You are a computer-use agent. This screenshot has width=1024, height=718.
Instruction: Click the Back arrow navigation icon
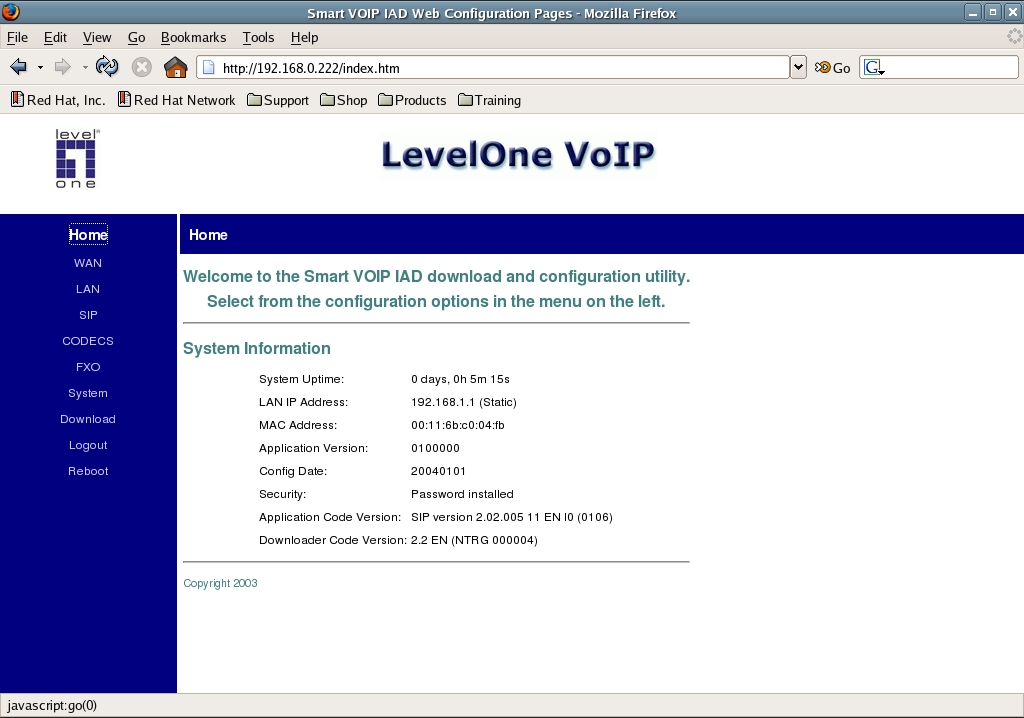click(18, 67)
